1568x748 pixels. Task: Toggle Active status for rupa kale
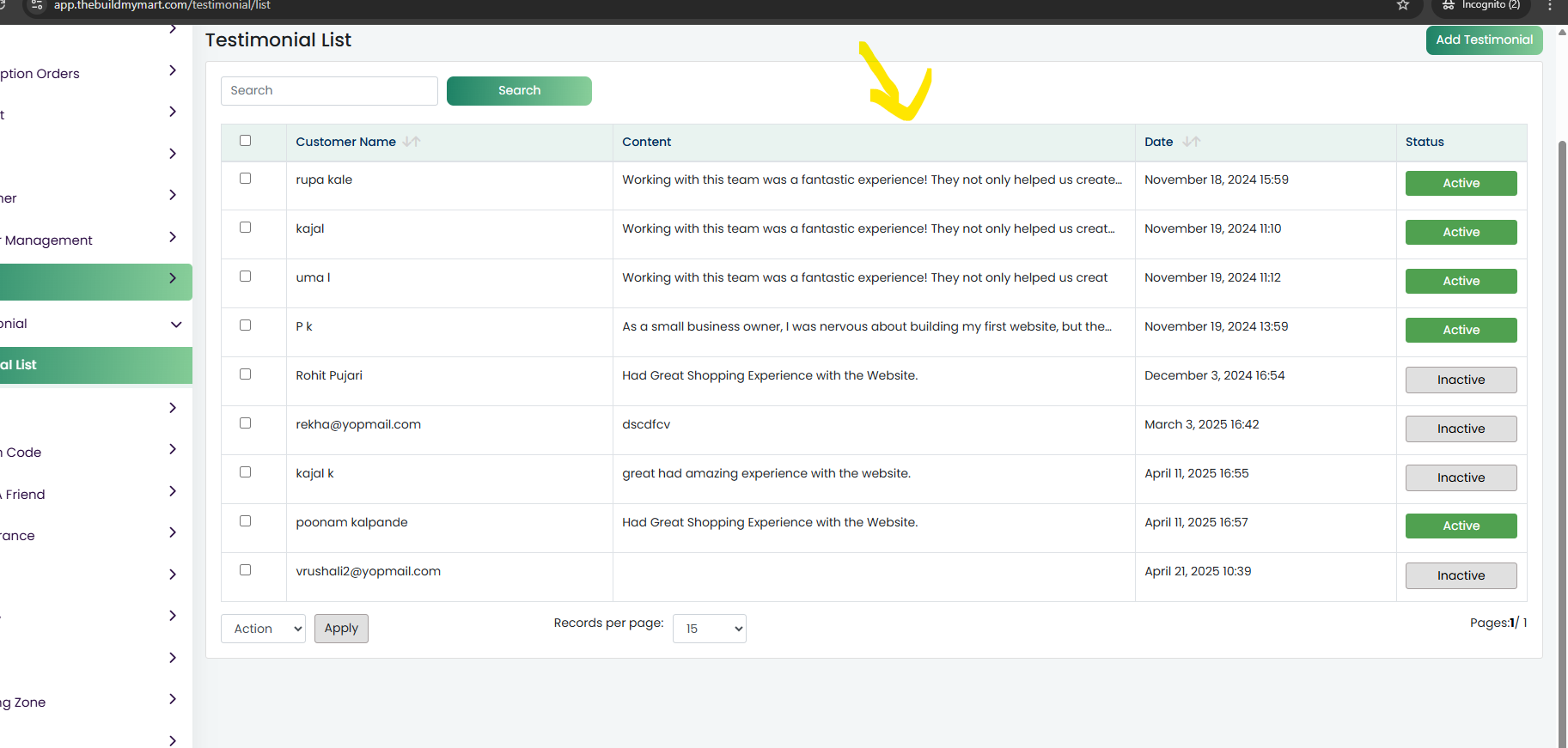pos(1461,183)
